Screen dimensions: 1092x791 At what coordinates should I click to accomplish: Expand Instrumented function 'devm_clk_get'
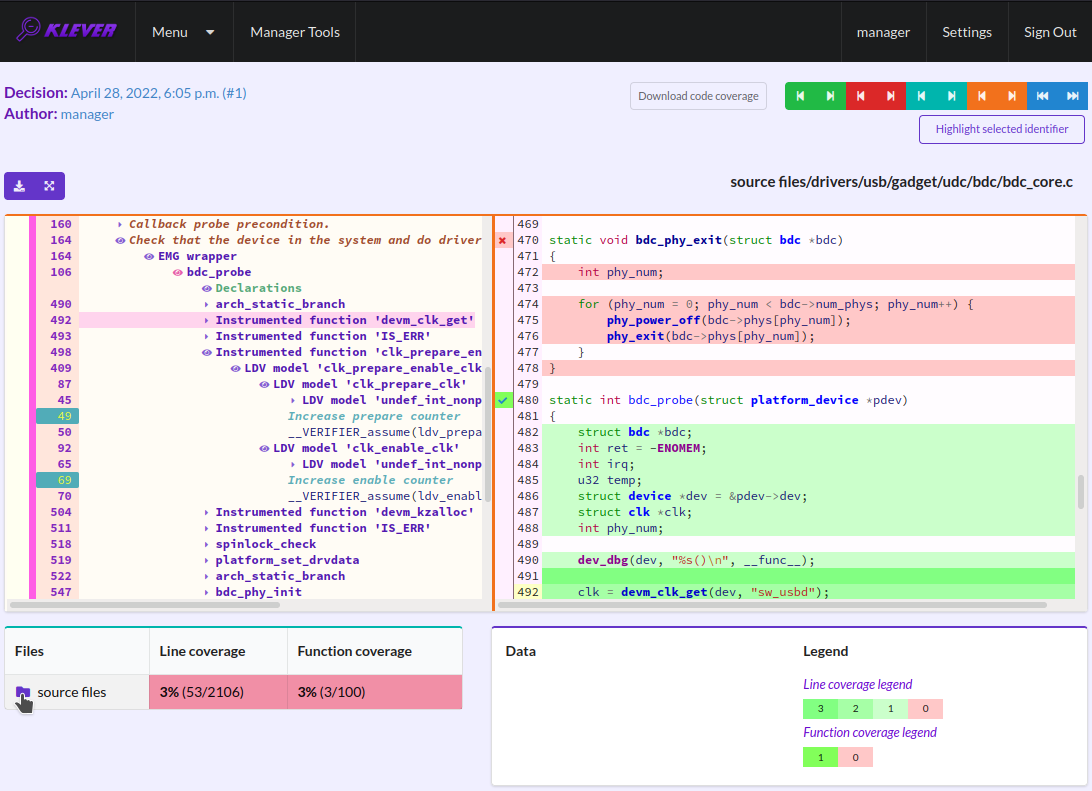tap(207, 320)
